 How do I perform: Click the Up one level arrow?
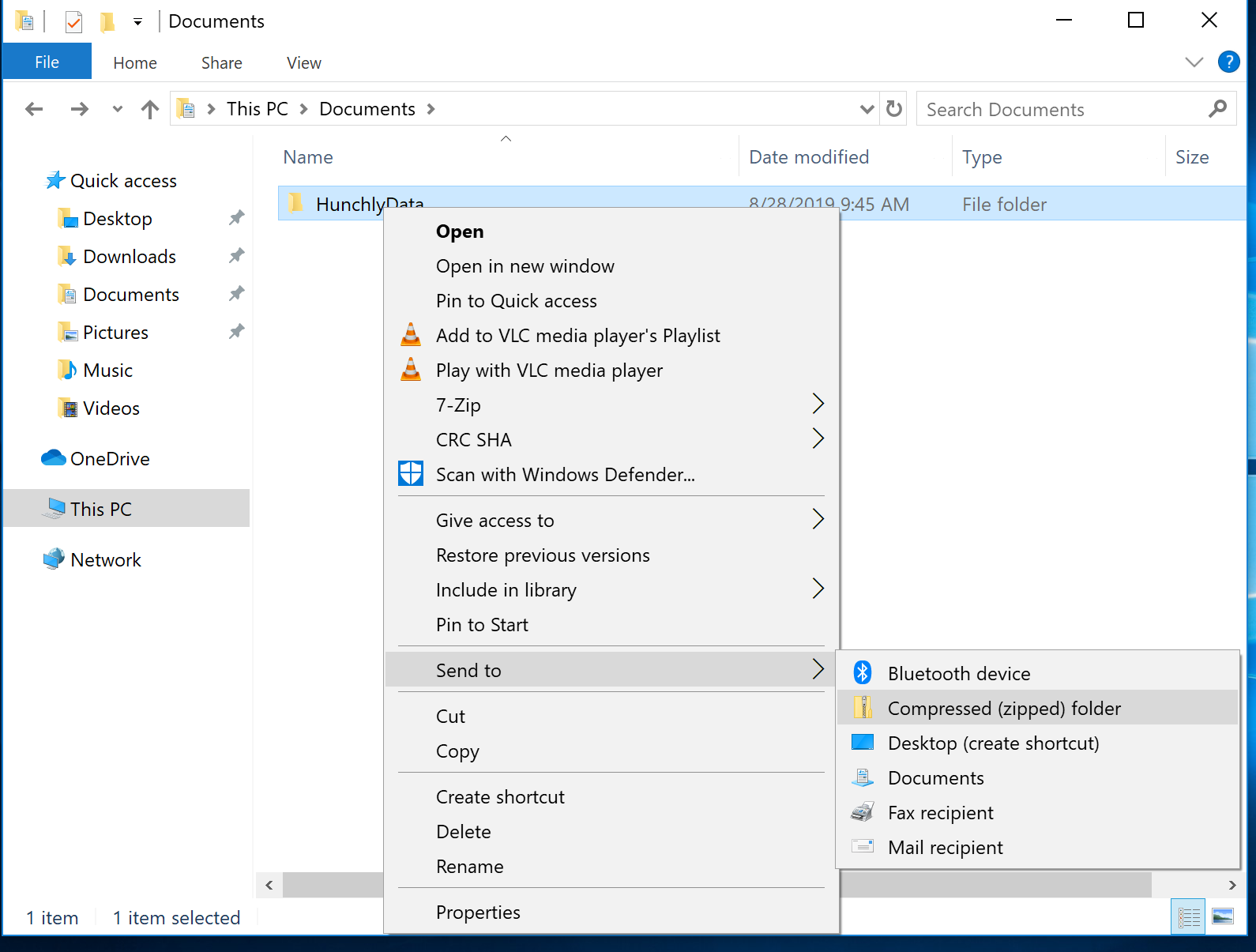tap(149, 109)
